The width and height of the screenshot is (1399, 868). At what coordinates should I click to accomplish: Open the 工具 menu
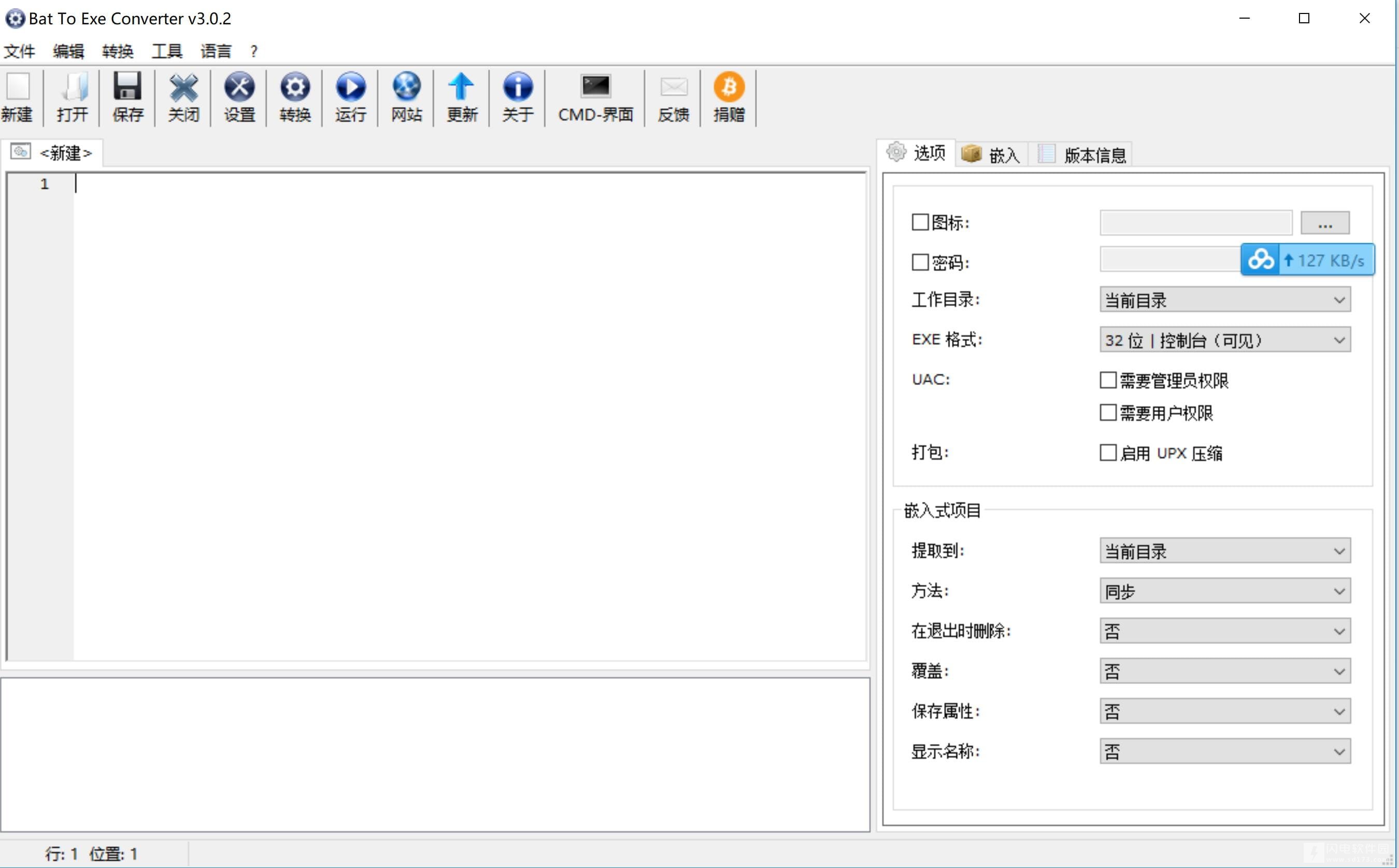click(x=167, y=51)
